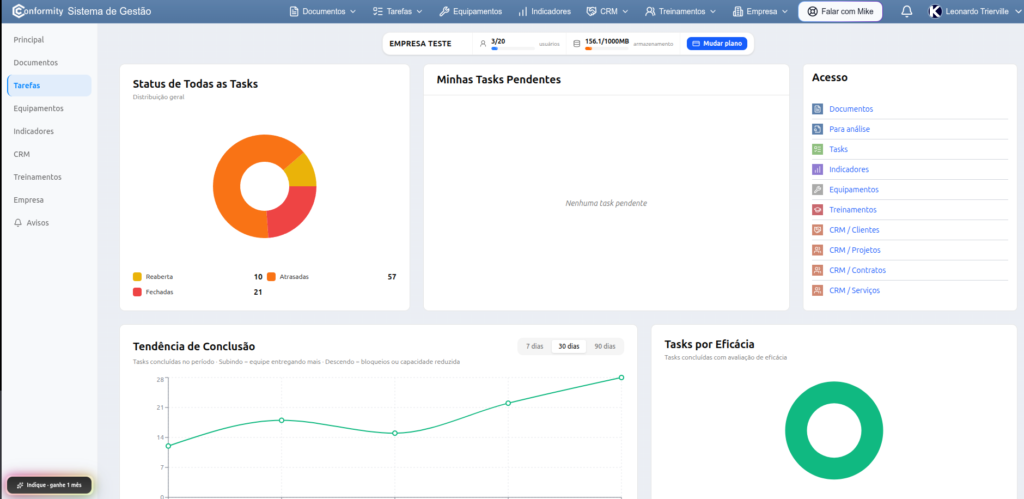Screen dimensions: 1024x499
Task: Click the Avisos bell icon in sidebar
Action: 18,223
